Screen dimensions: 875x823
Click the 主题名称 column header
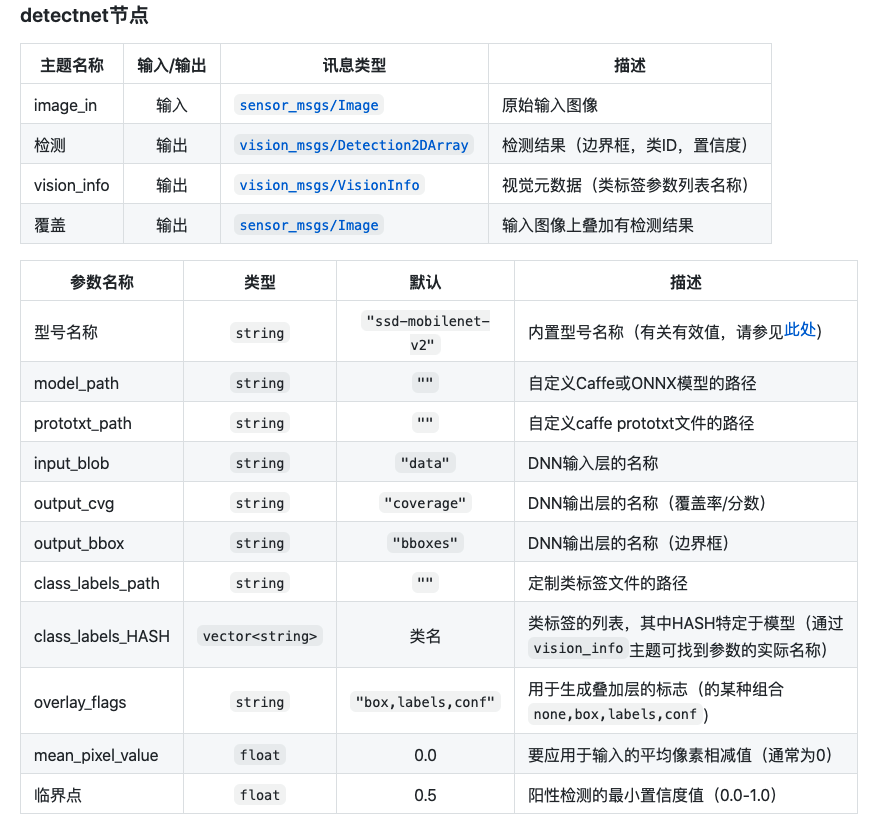click(x=72, y=65)
